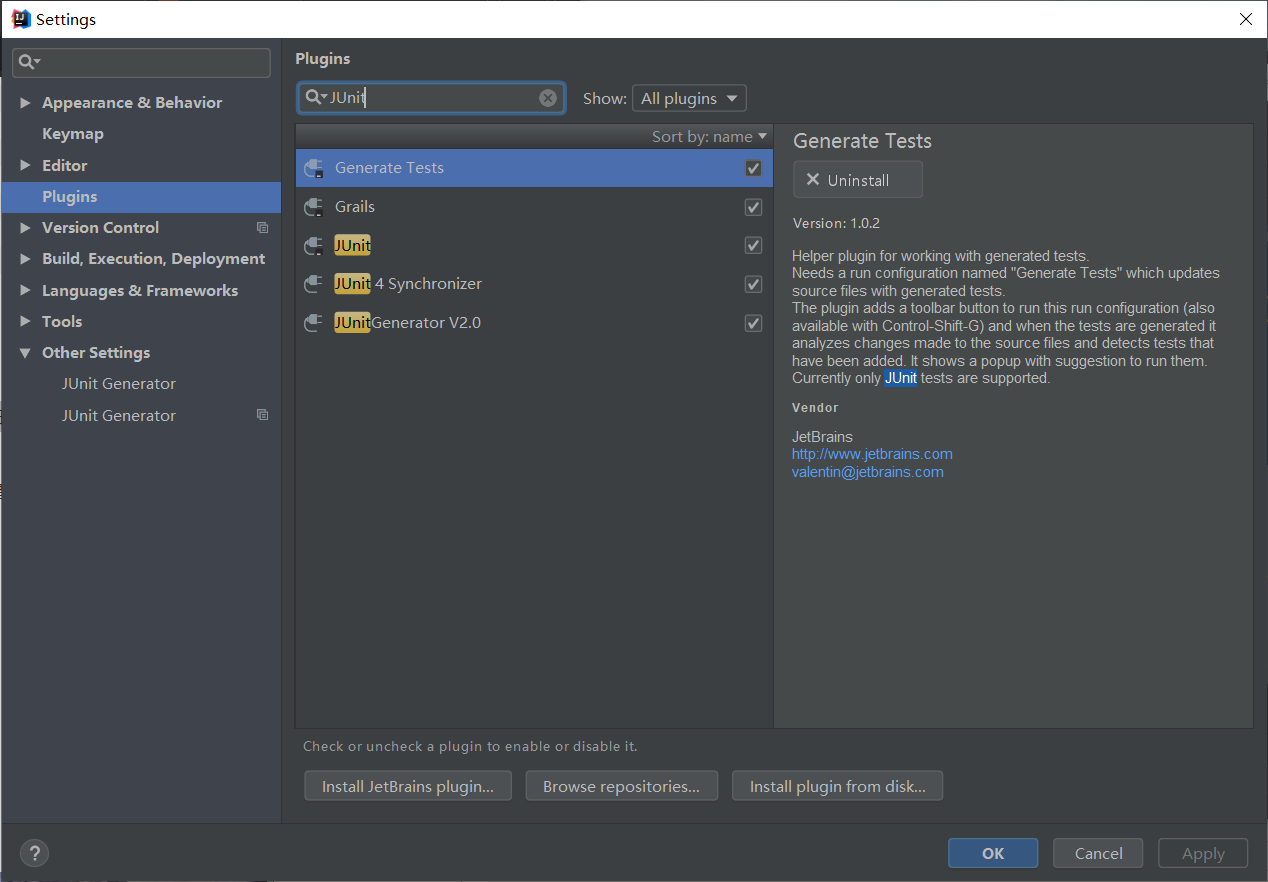Viewport: 1268px width, 882px height.
Task: Click the Uninstall button
Action: tap(858, 180)
